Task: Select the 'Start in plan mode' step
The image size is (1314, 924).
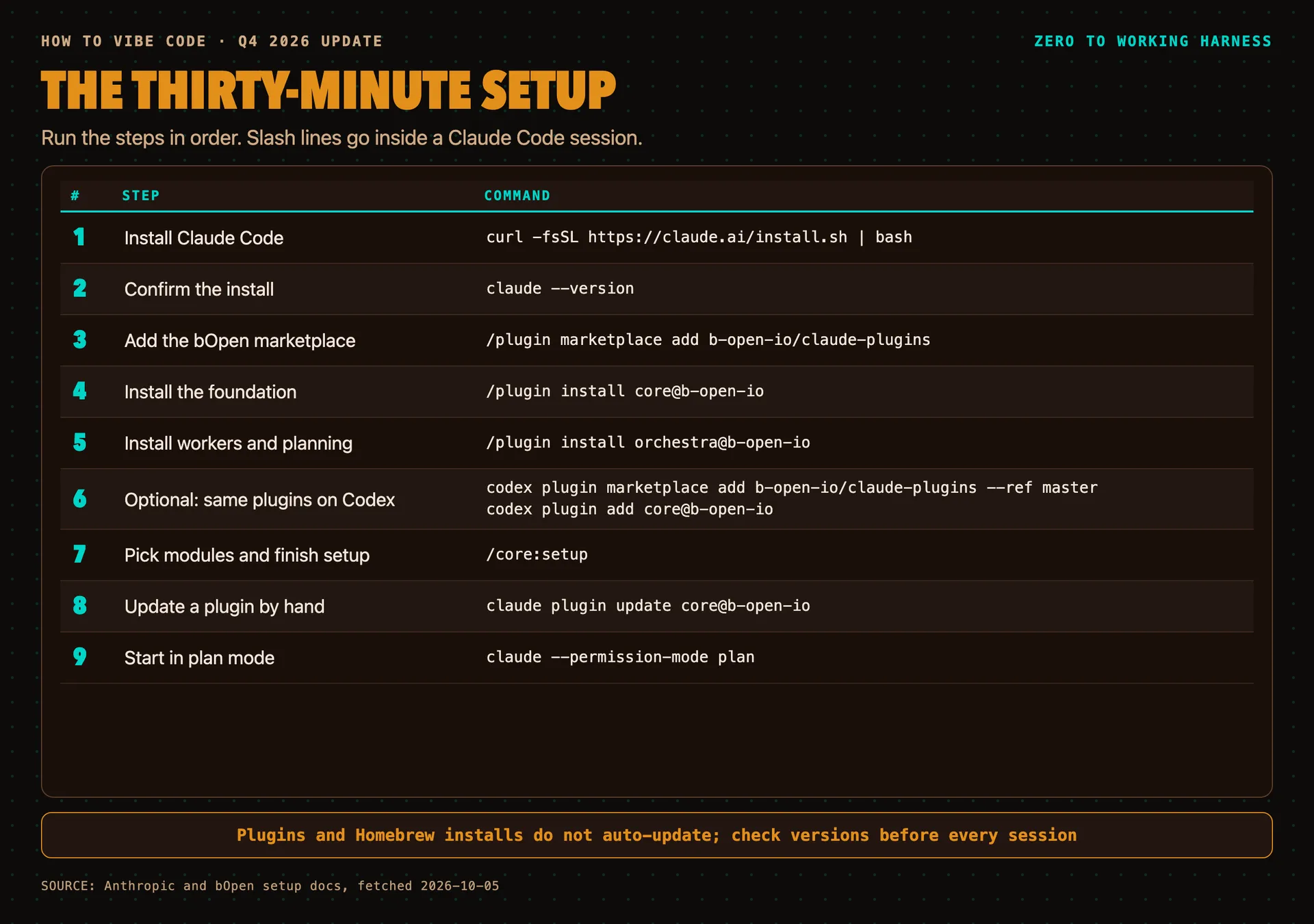Action: coord(199,658)
